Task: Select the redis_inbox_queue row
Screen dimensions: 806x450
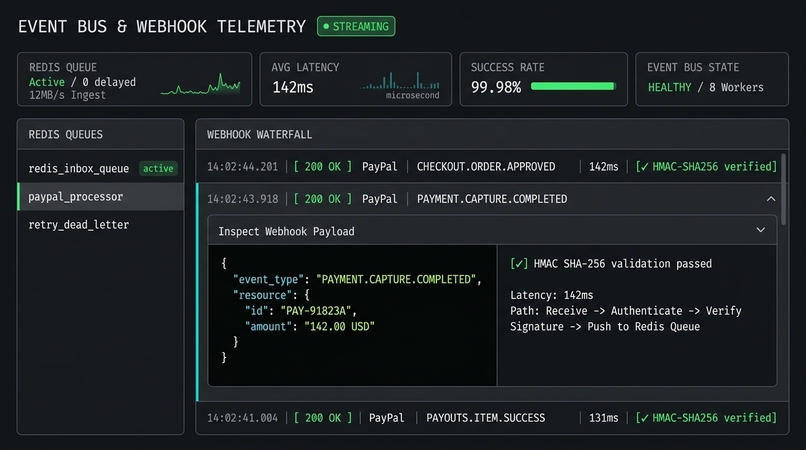Action: pyautogui.click(x=101, y=168)
